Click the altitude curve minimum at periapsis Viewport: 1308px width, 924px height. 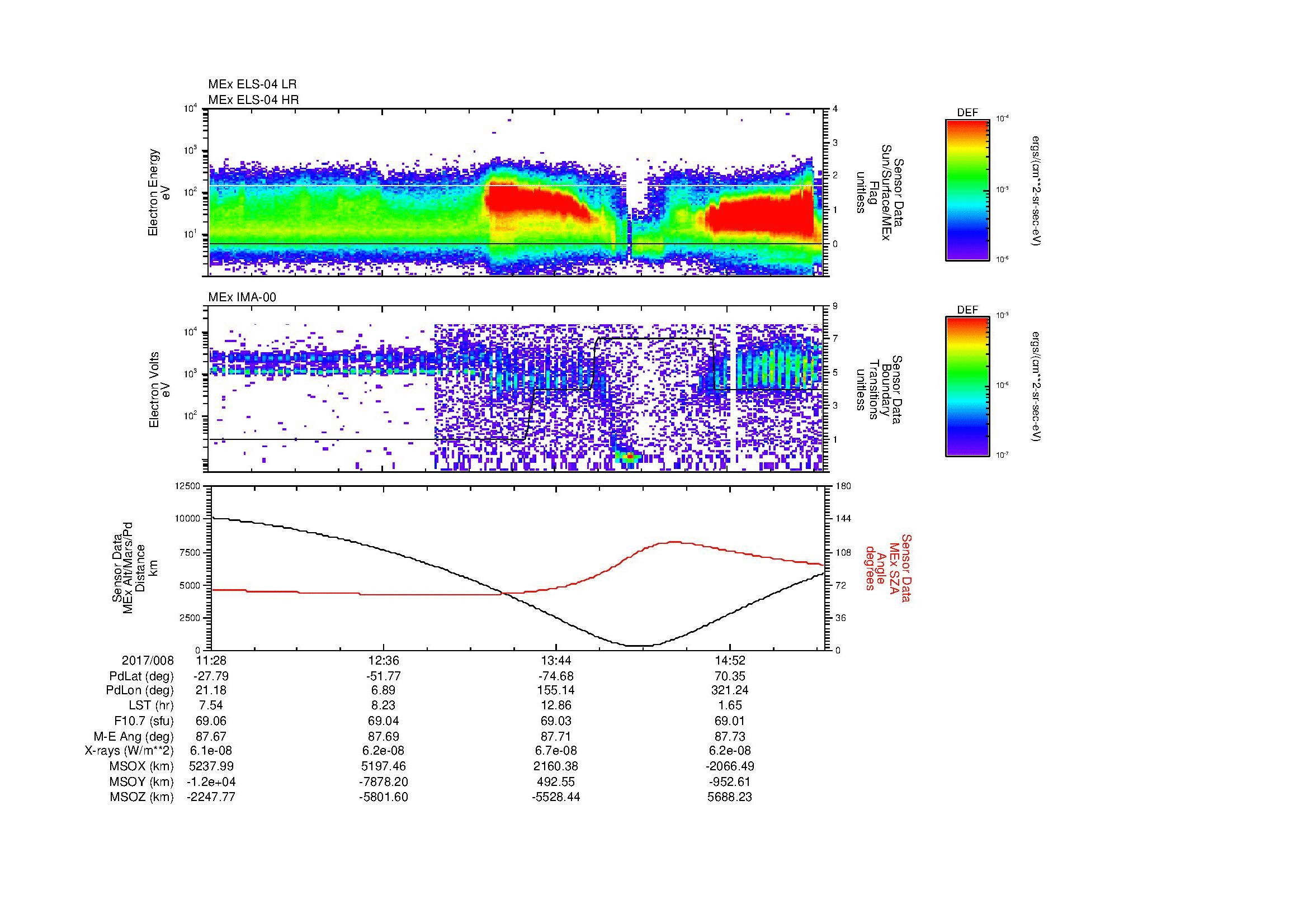click(639, 646)
